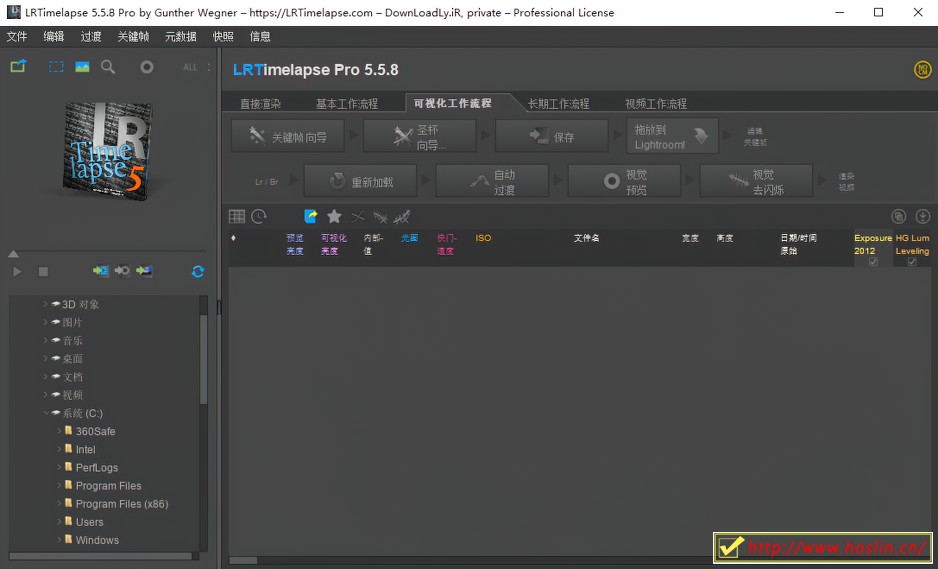
Task: Click the table grid view icon
Action: (237, 217)
